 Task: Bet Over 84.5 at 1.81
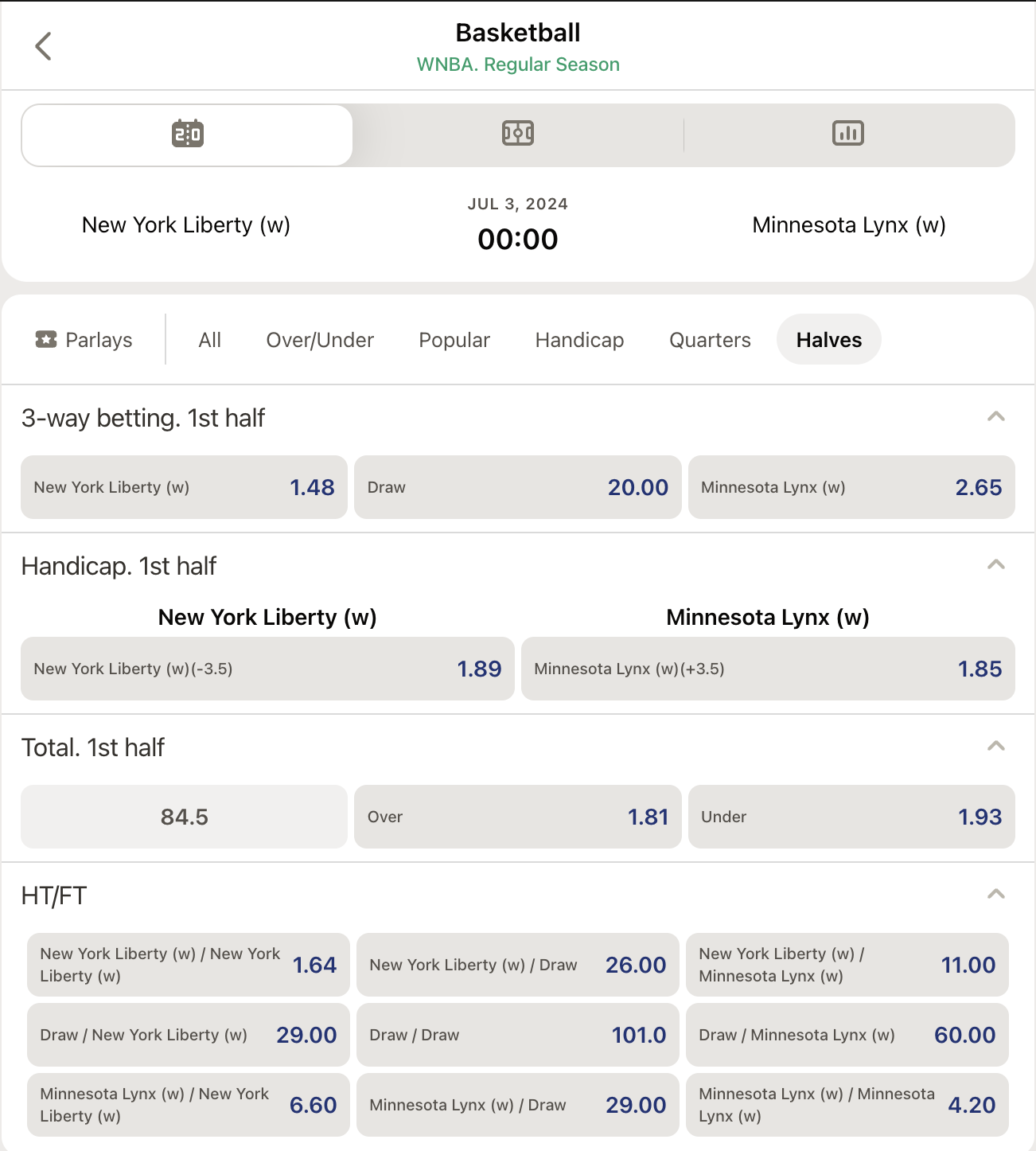tap(518, 817)
